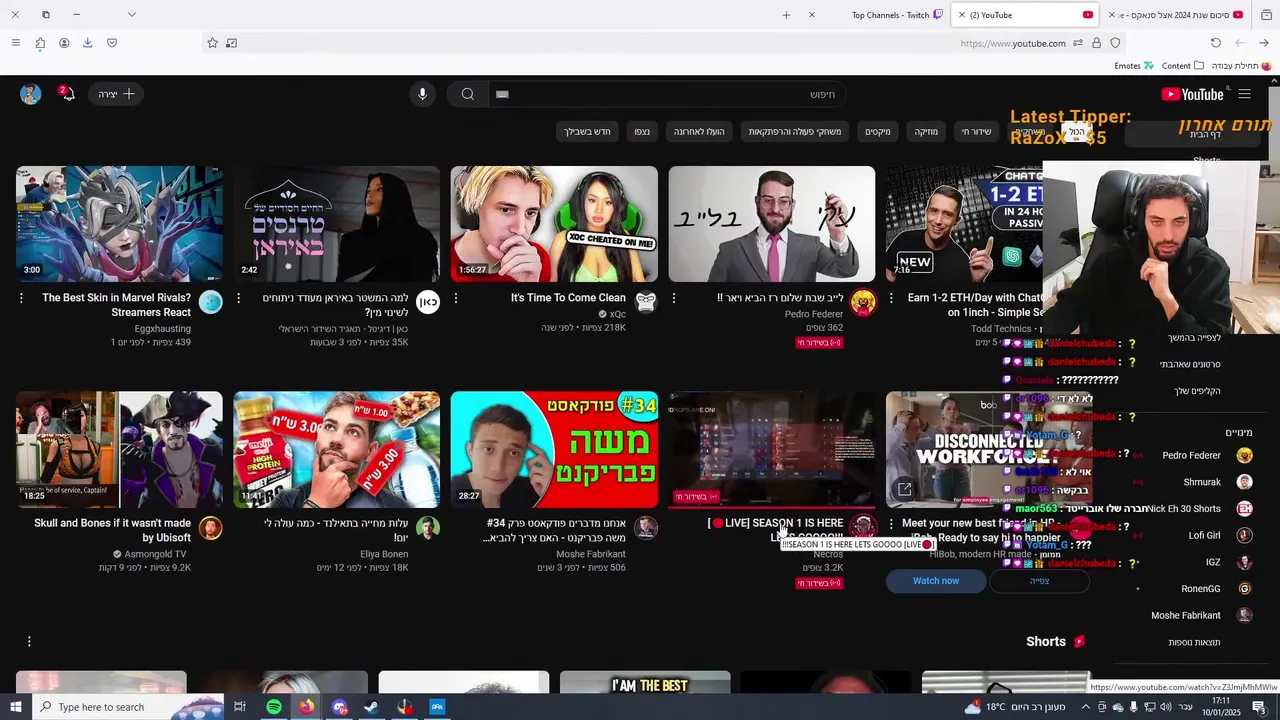The image size is (1280, 720).
Task: Open options for It's Time To Come Clean
Action: [x=456, y=298]
